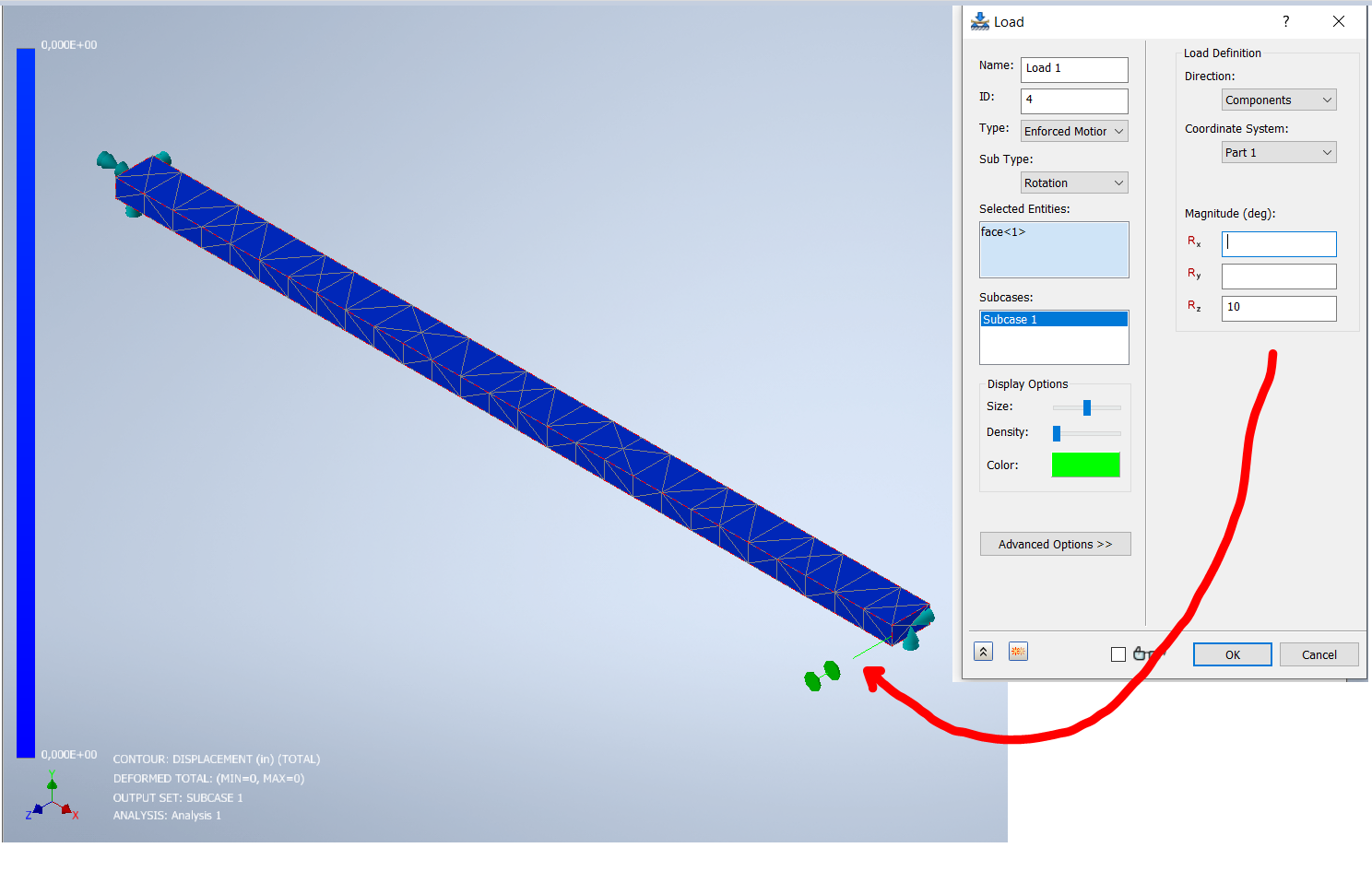Expand the Coordinate System Part 1 dropdown

coord(1278,152)
